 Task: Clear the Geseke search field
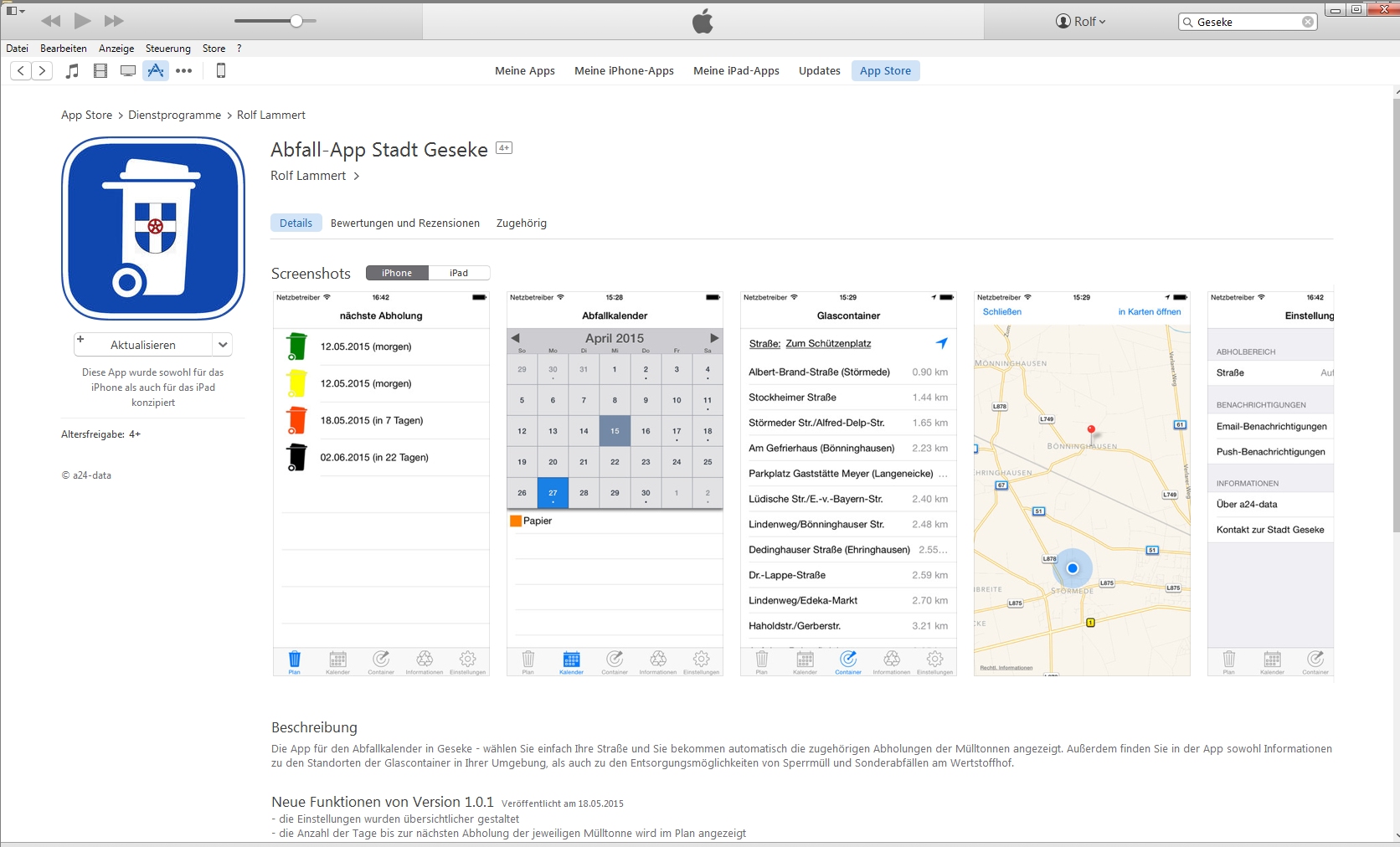(1307, 23)
